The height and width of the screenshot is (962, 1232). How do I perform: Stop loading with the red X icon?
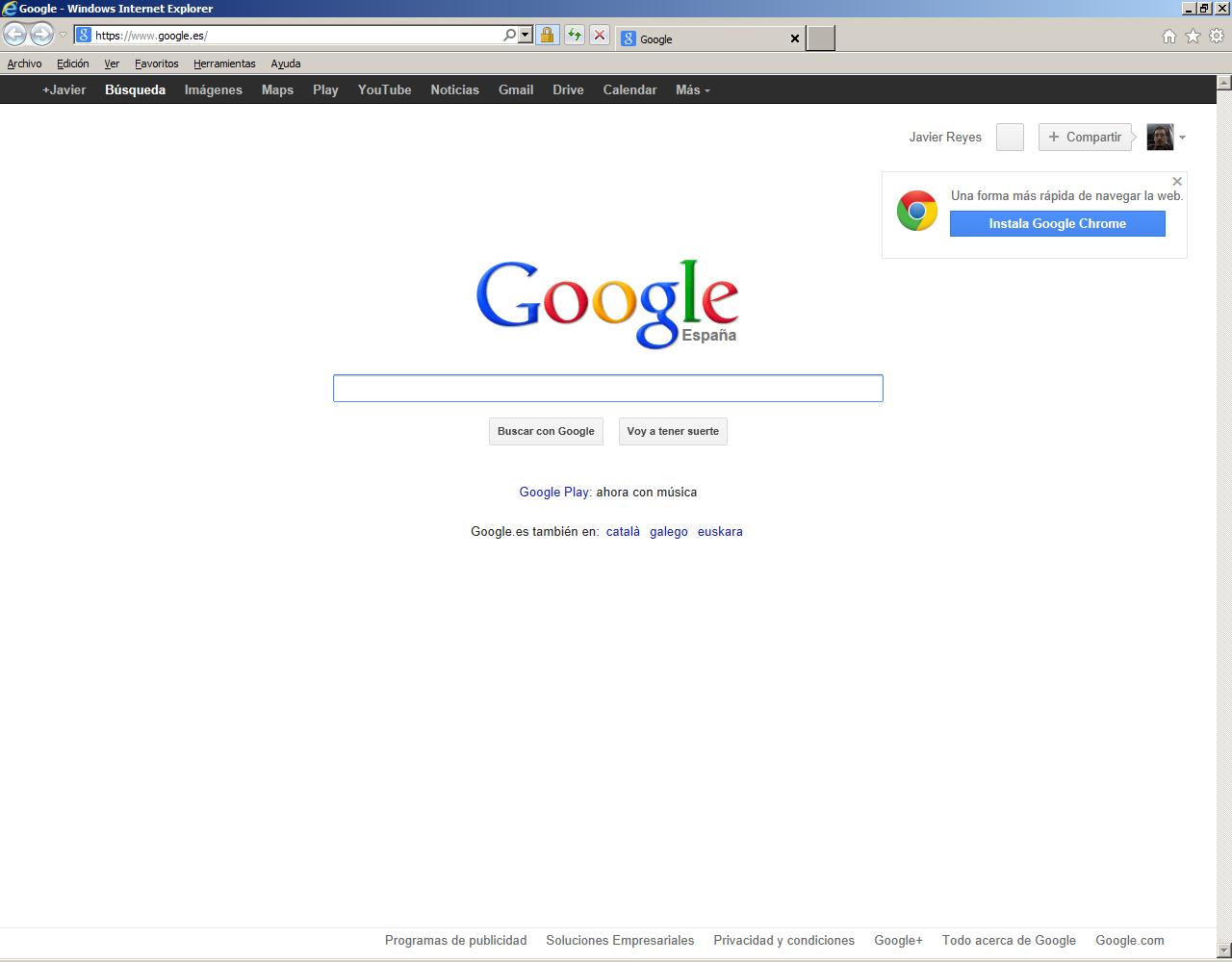[600, 36]
